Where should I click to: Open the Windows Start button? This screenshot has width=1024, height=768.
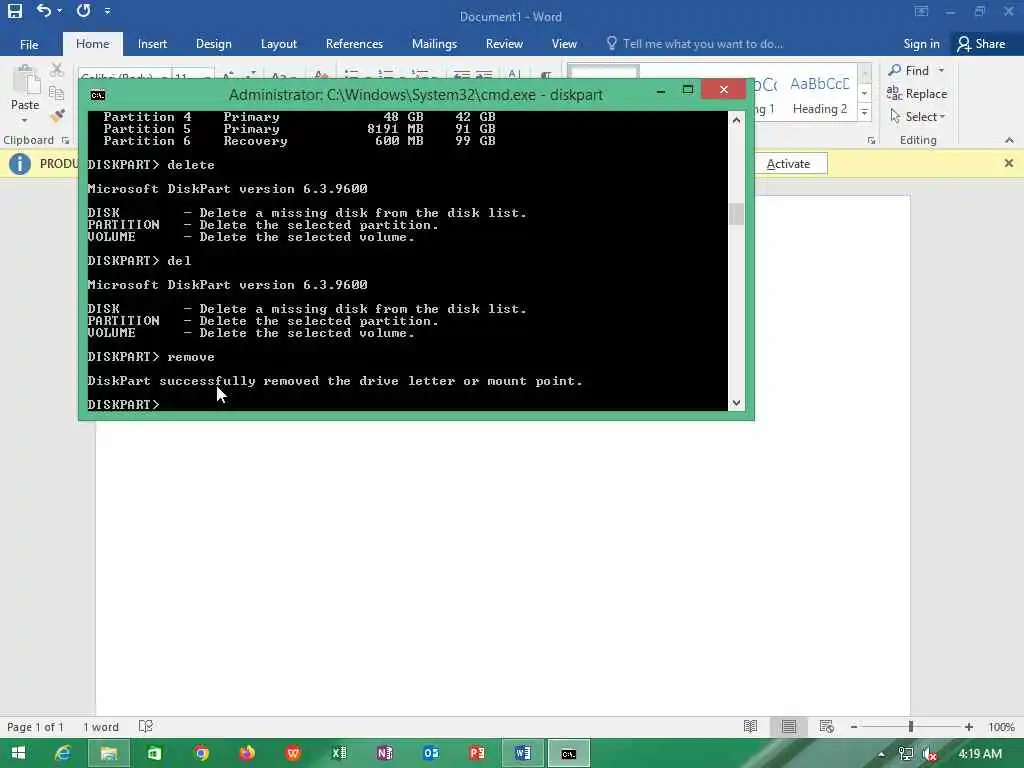tap(18, 753)
